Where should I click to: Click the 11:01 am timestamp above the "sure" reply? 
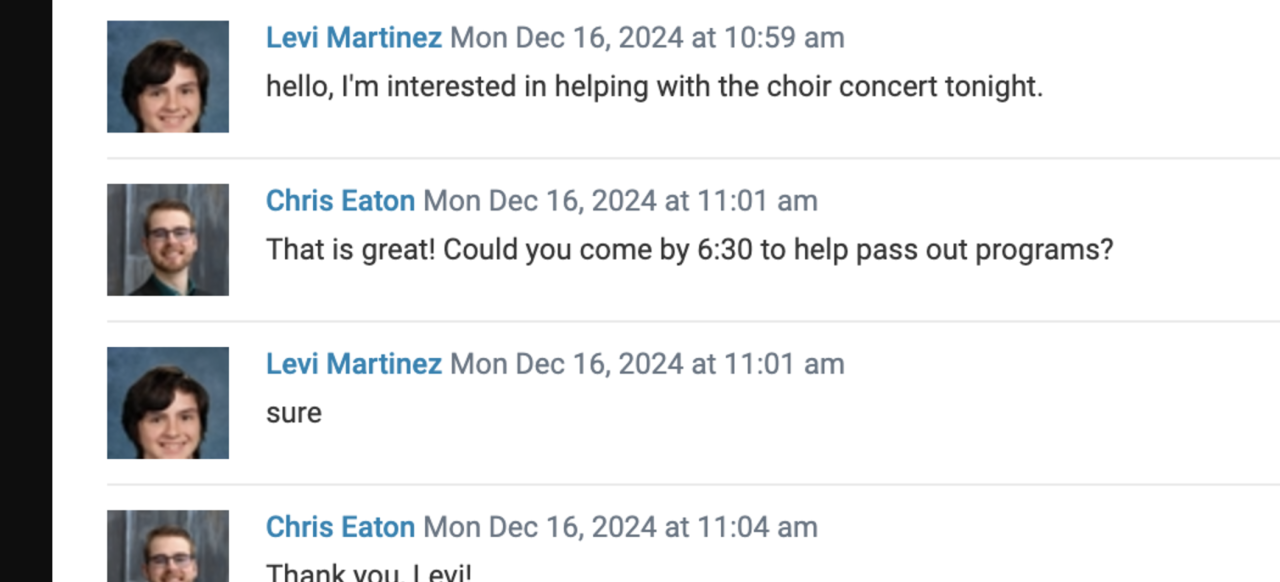[x=647, y=364]
